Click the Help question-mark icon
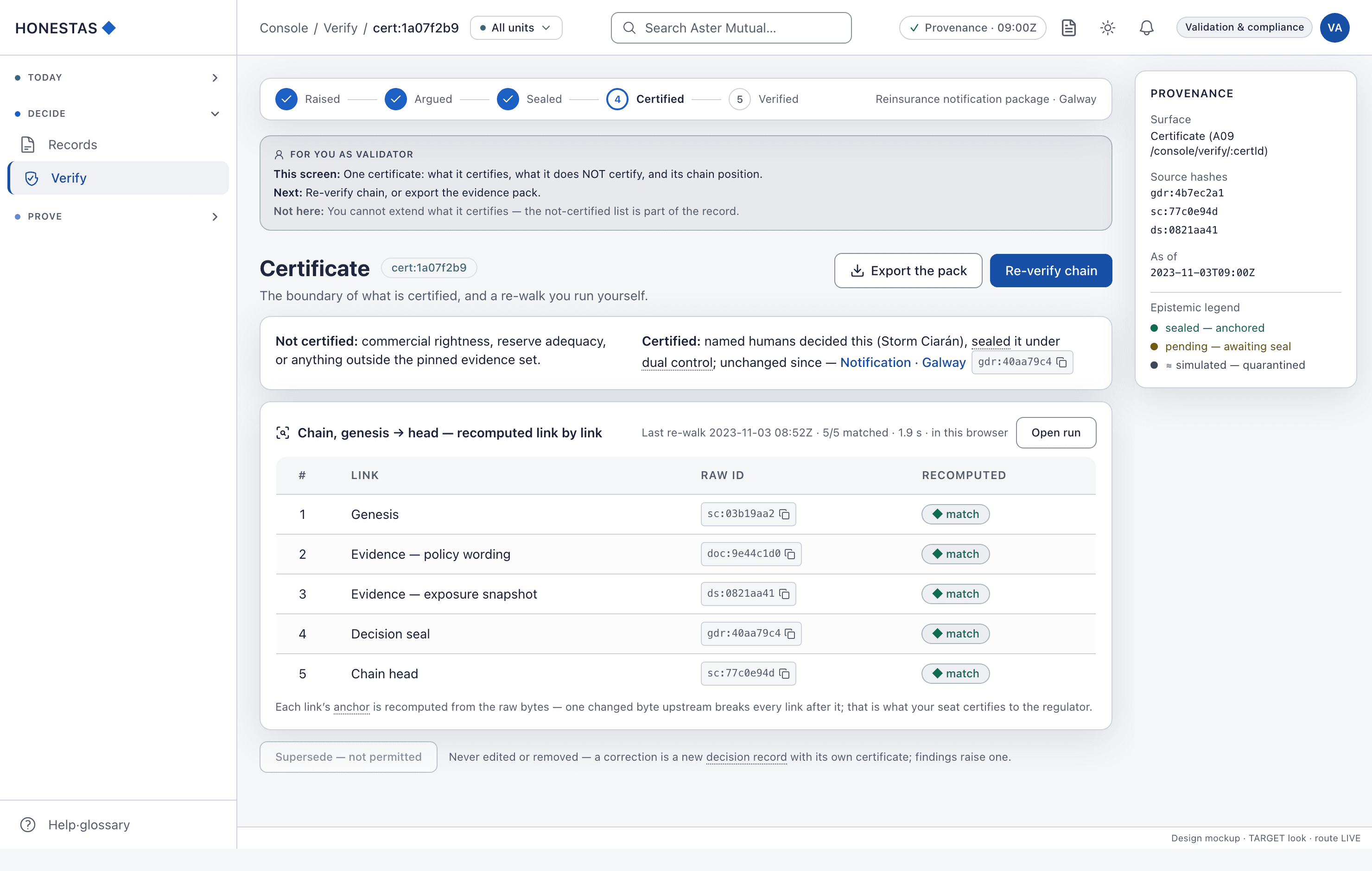Viewport: 1372px width, 871px height. [28, 824]
